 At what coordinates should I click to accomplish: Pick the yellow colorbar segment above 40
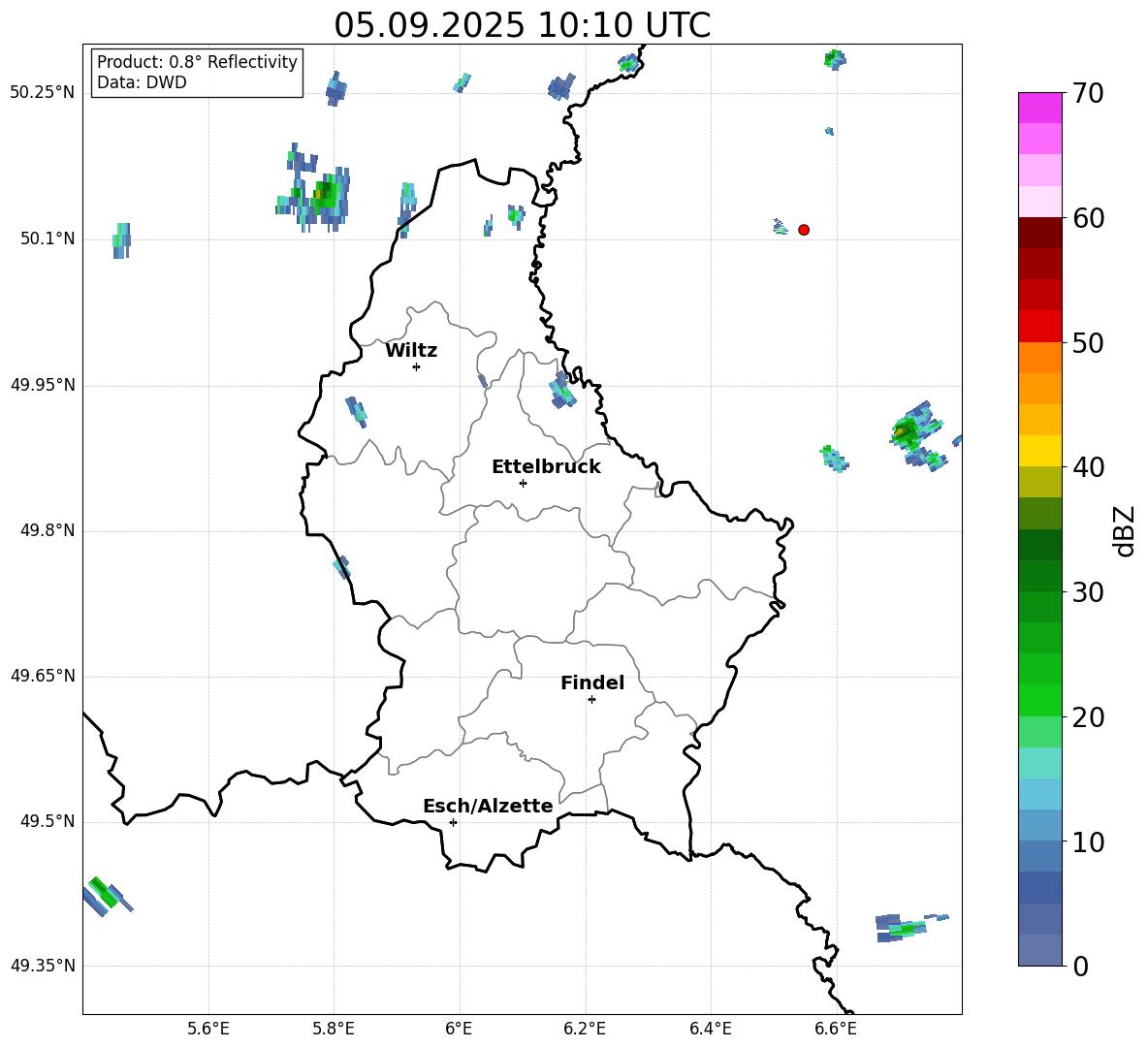[x=1039, y=451]
